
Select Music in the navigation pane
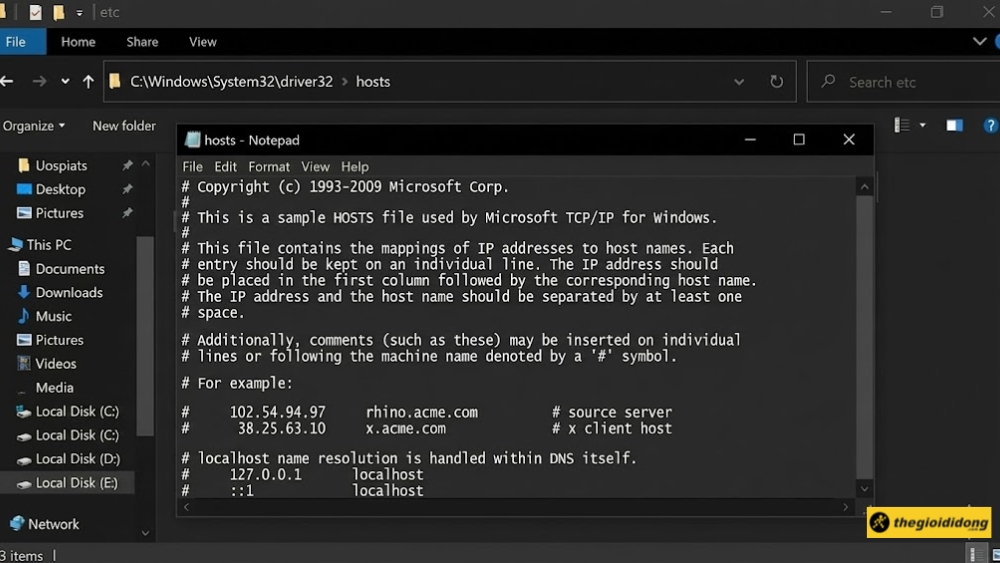[53, 316]
